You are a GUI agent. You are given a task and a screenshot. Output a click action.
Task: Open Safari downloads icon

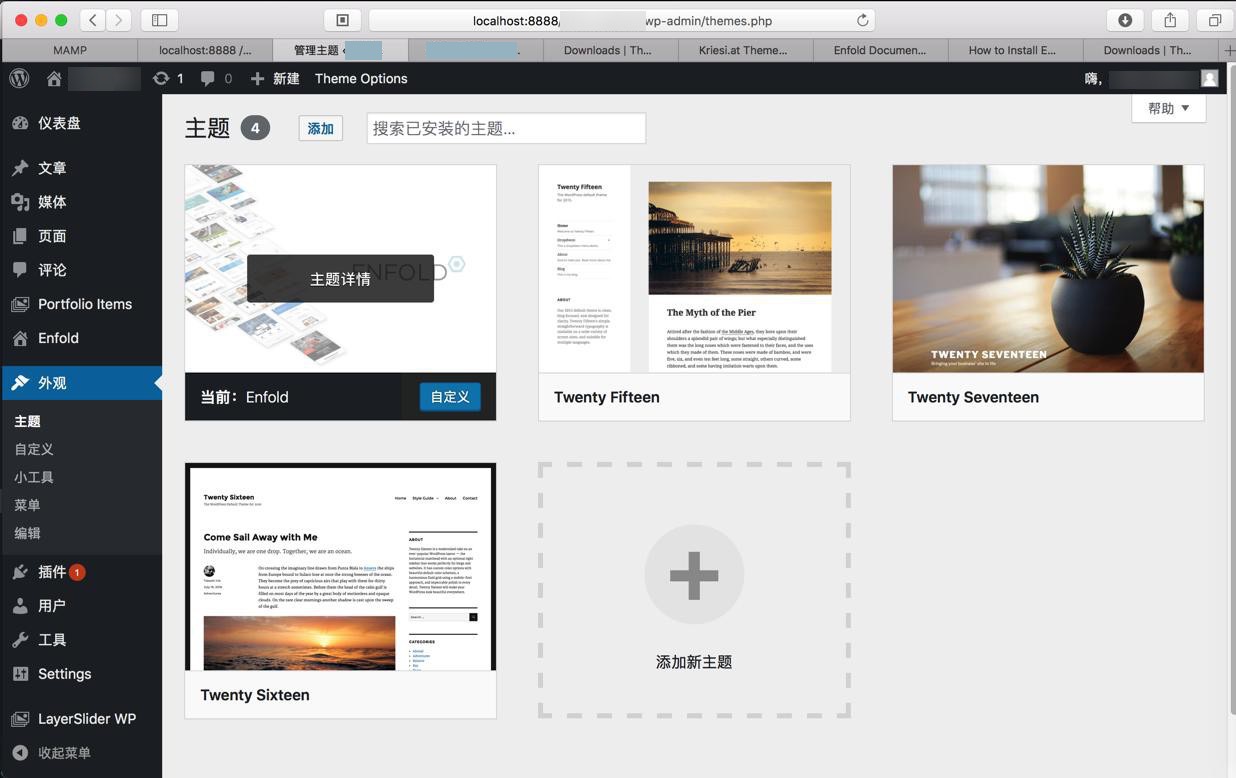(x=1125, y=20)
